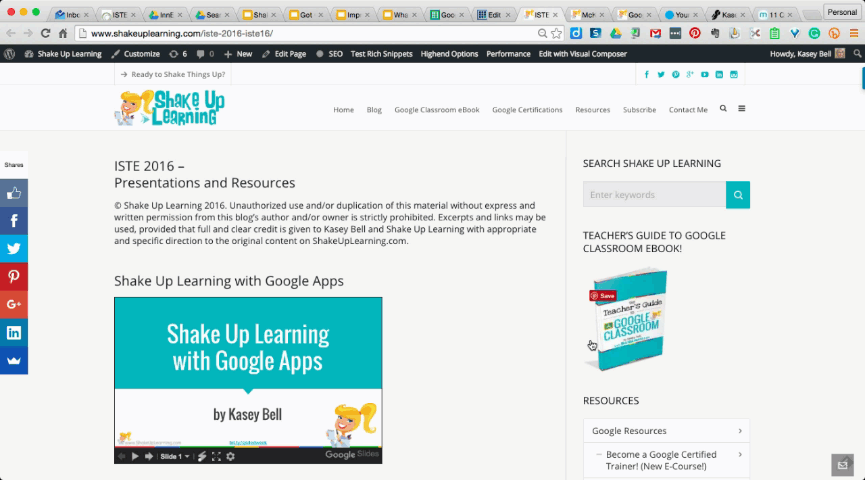Click the crown SumoMe button in sidebar

click(x=14, y=361)
